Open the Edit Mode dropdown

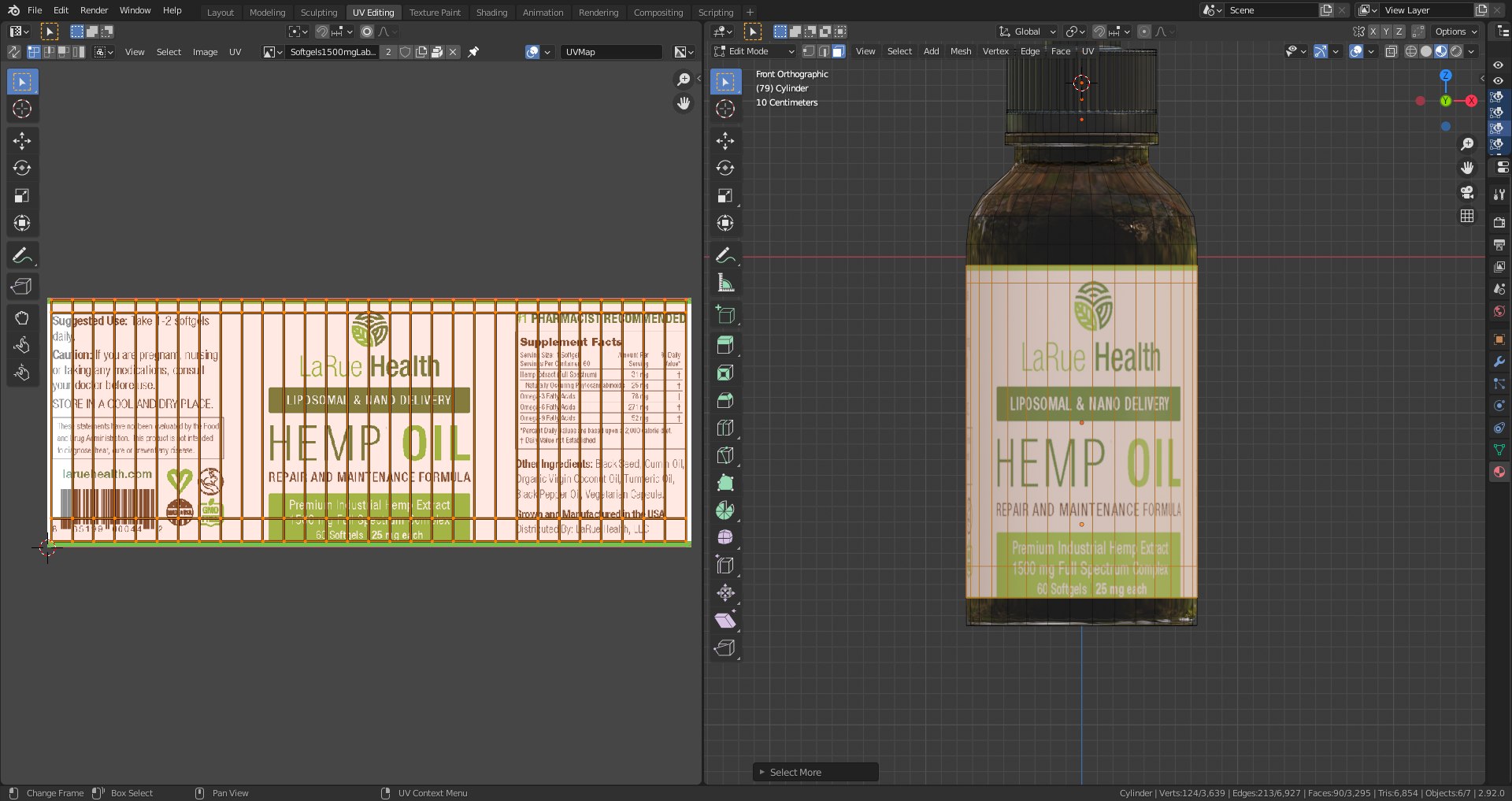click(754, 51)
